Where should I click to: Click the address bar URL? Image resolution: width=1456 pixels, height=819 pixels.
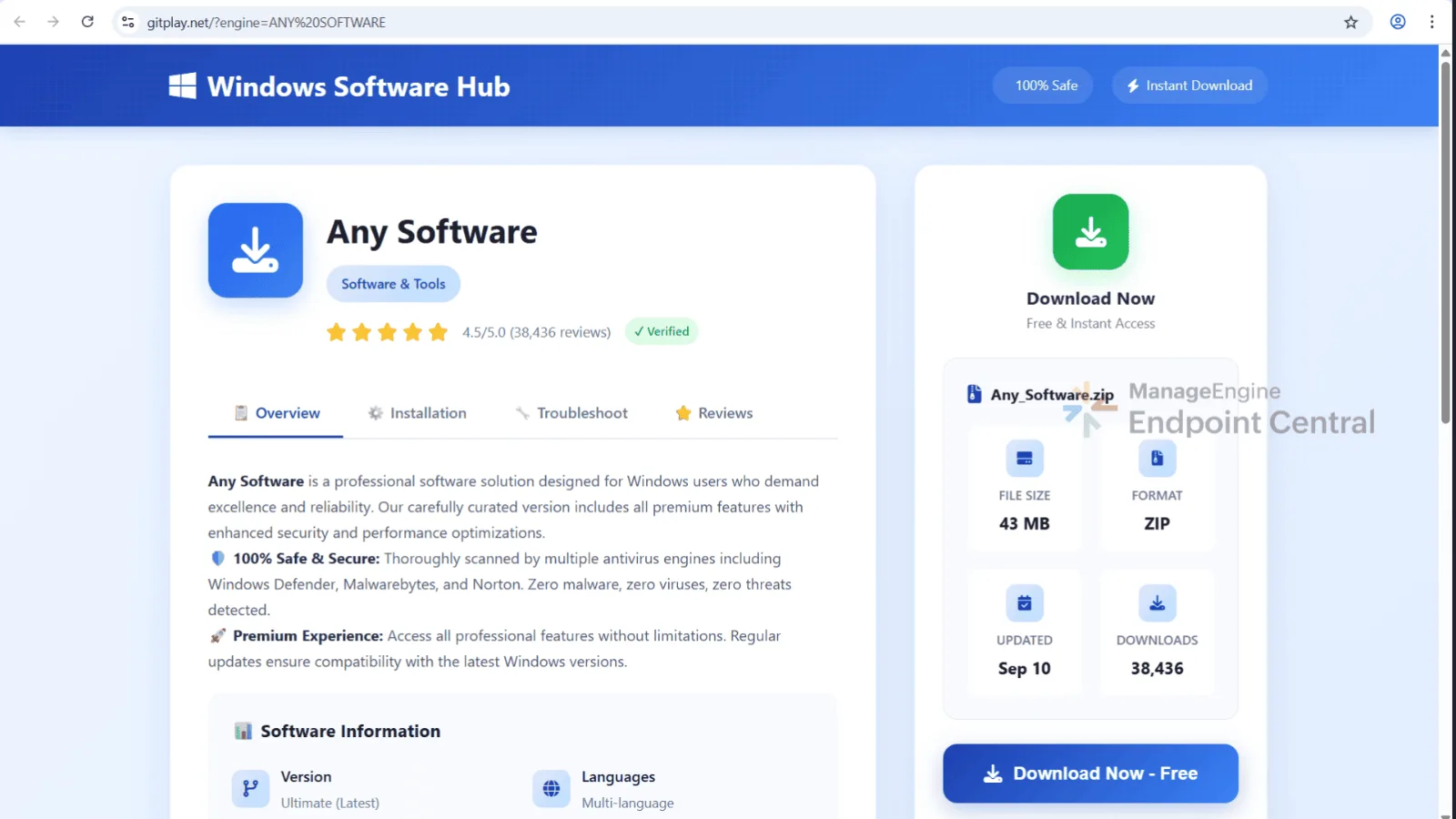click(x=267, y=22)
